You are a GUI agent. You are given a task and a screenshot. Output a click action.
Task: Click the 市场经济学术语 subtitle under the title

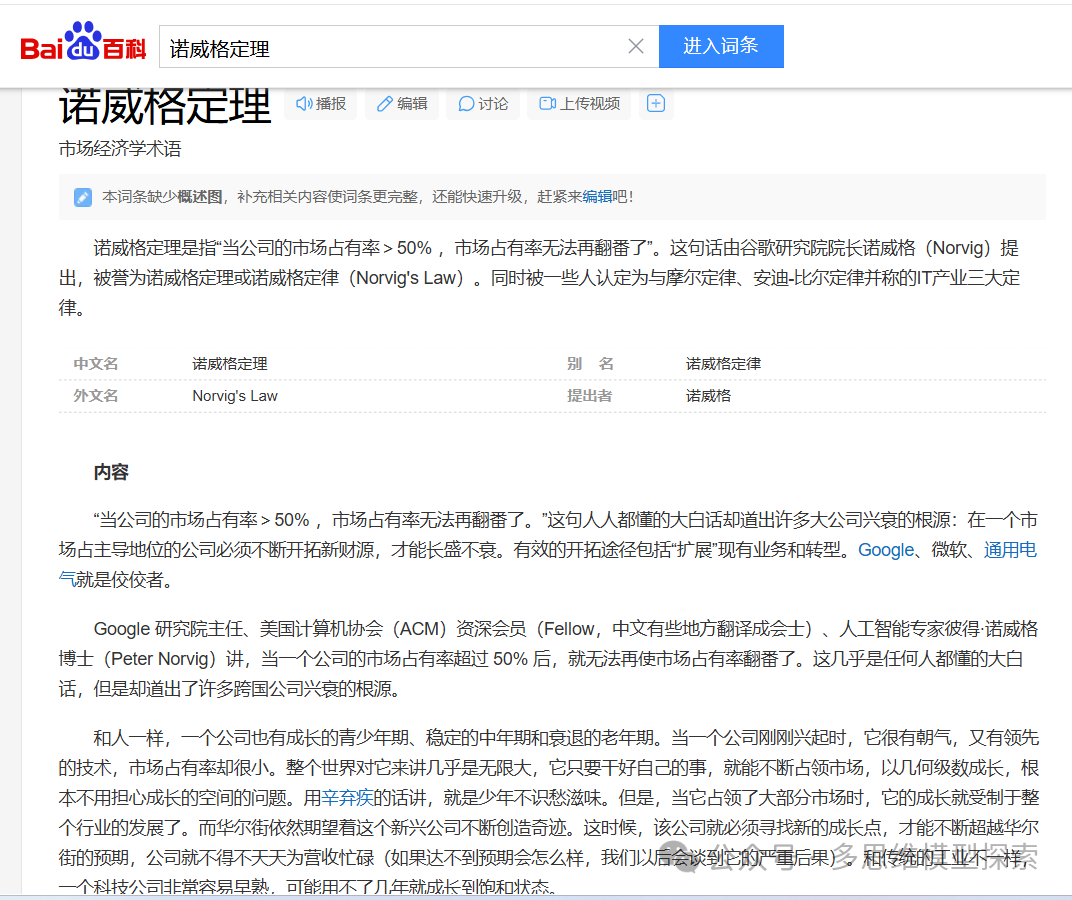pos(120,150)
